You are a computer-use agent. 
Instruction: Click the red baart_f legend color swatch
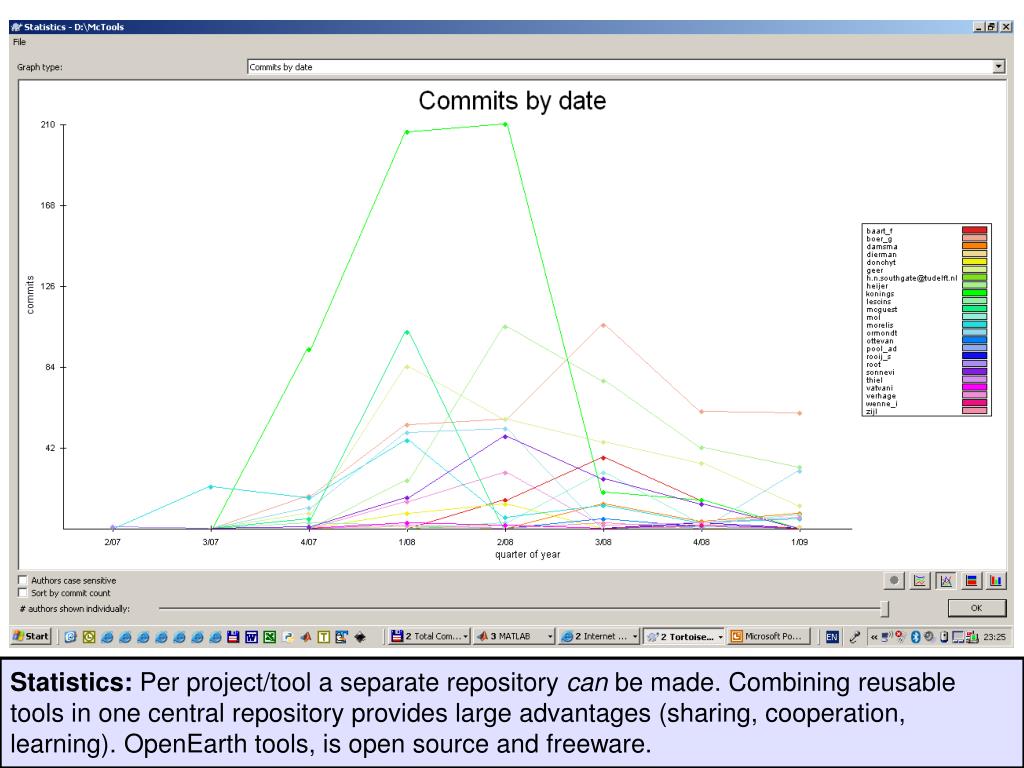click(974, 230)
